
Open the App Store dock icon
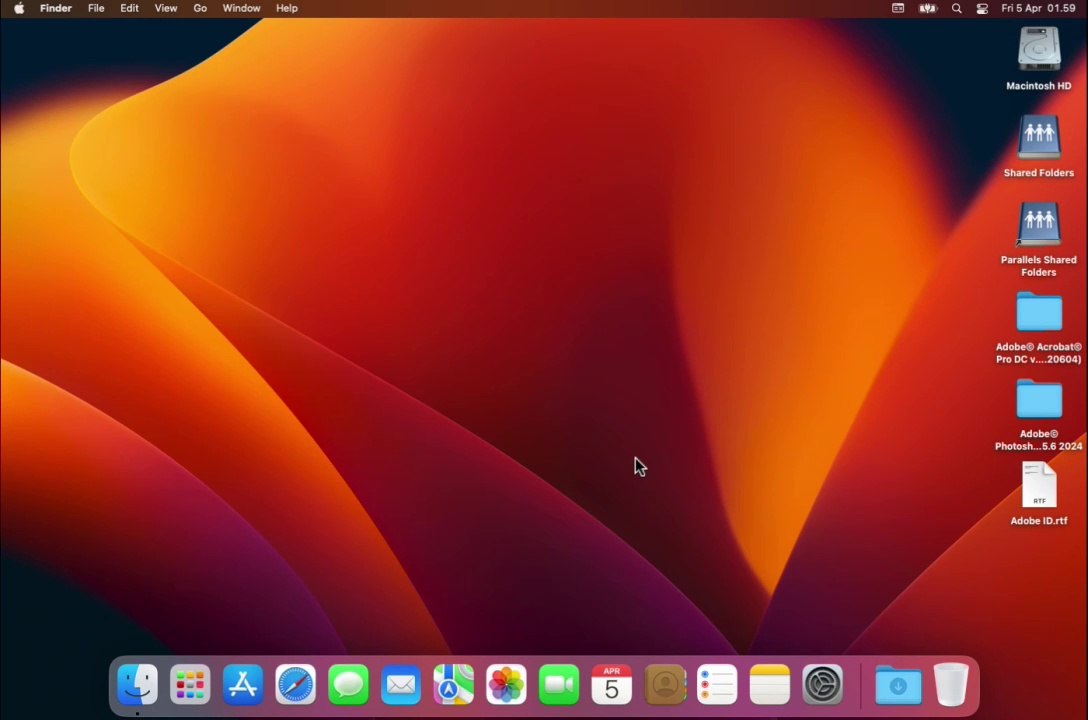coord(243,685)
